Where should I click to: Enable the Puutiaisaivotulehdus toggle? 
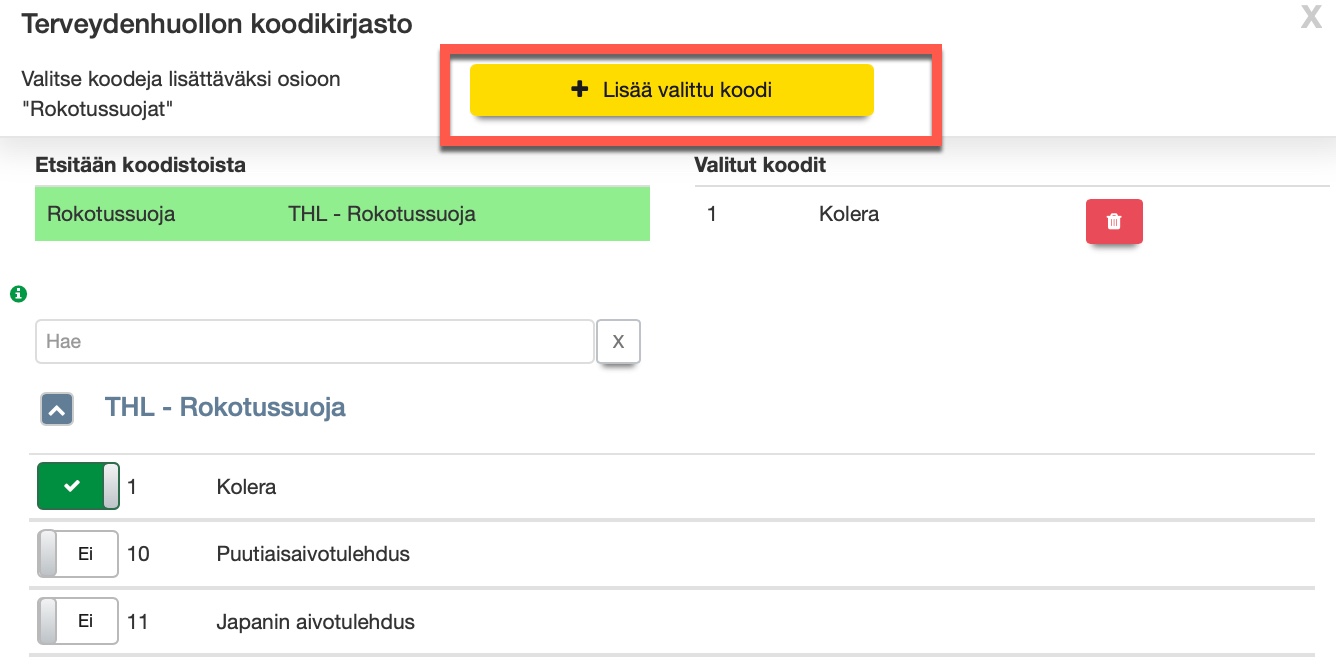pyautogui.click(x=78, y=554)
